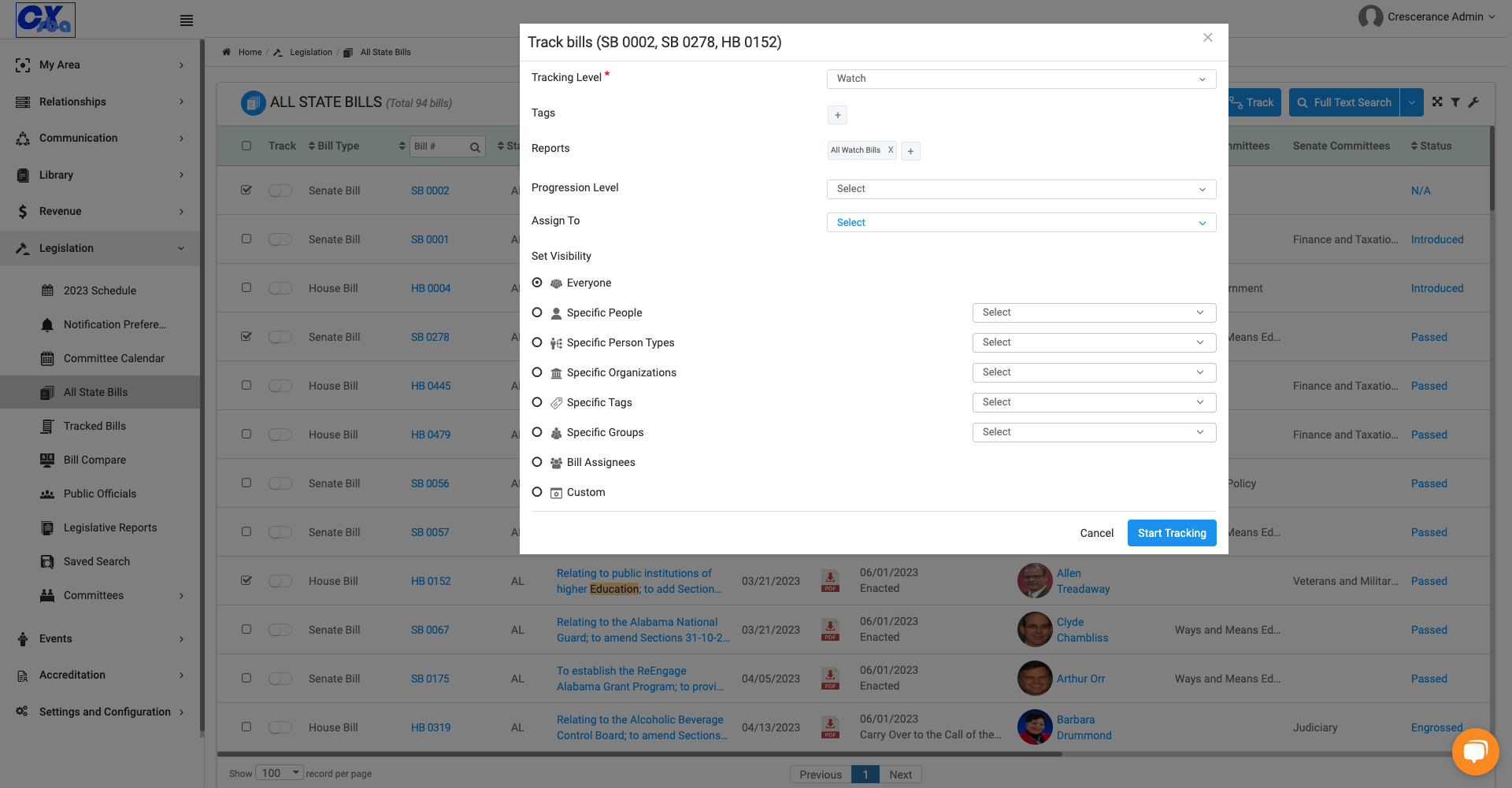
Task: Add a report with the plus icon
Action: (910, 151)
